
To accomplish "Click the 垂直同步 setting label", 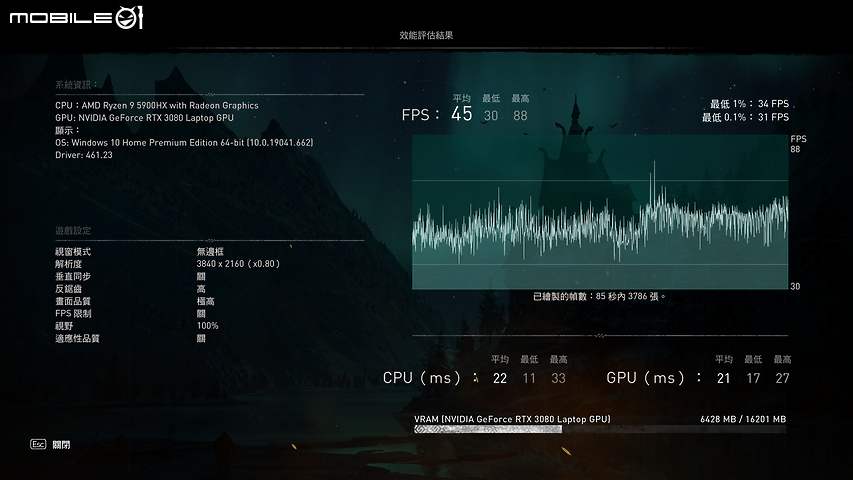I will coord(73,276).
